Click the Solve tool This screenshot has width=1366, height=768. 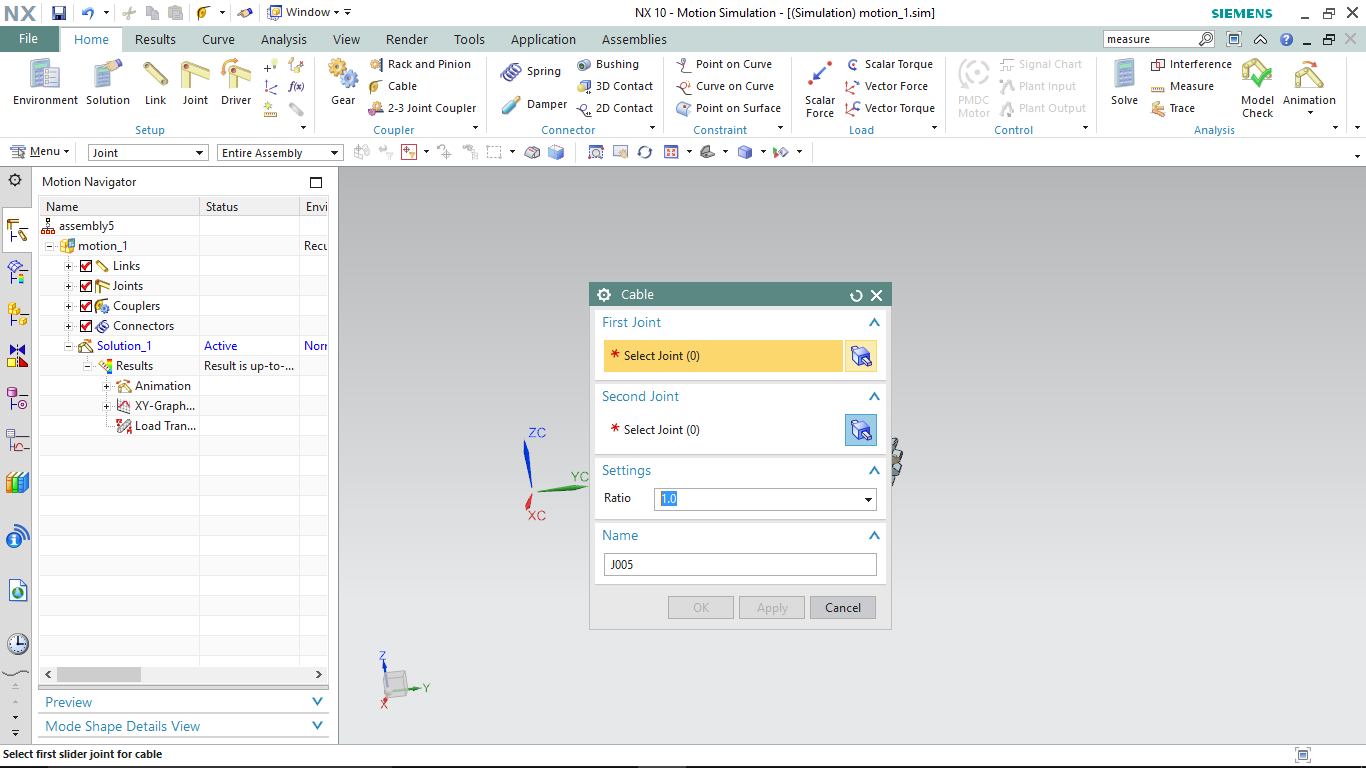pos(1124,82)
